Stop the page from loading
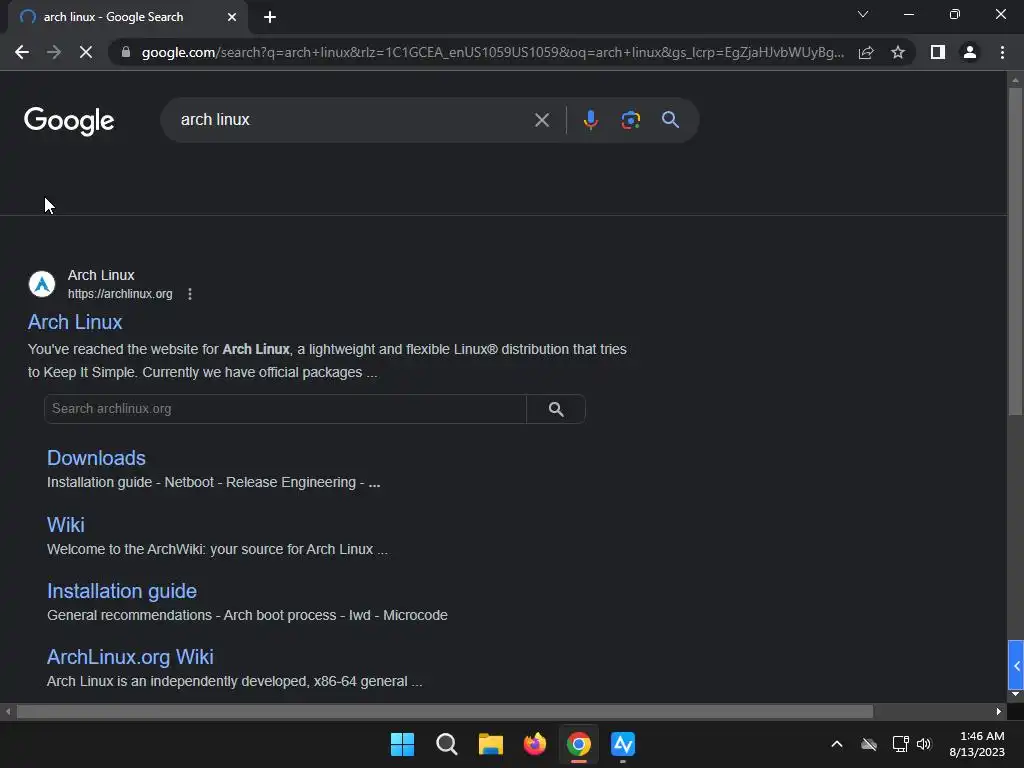 86,52
